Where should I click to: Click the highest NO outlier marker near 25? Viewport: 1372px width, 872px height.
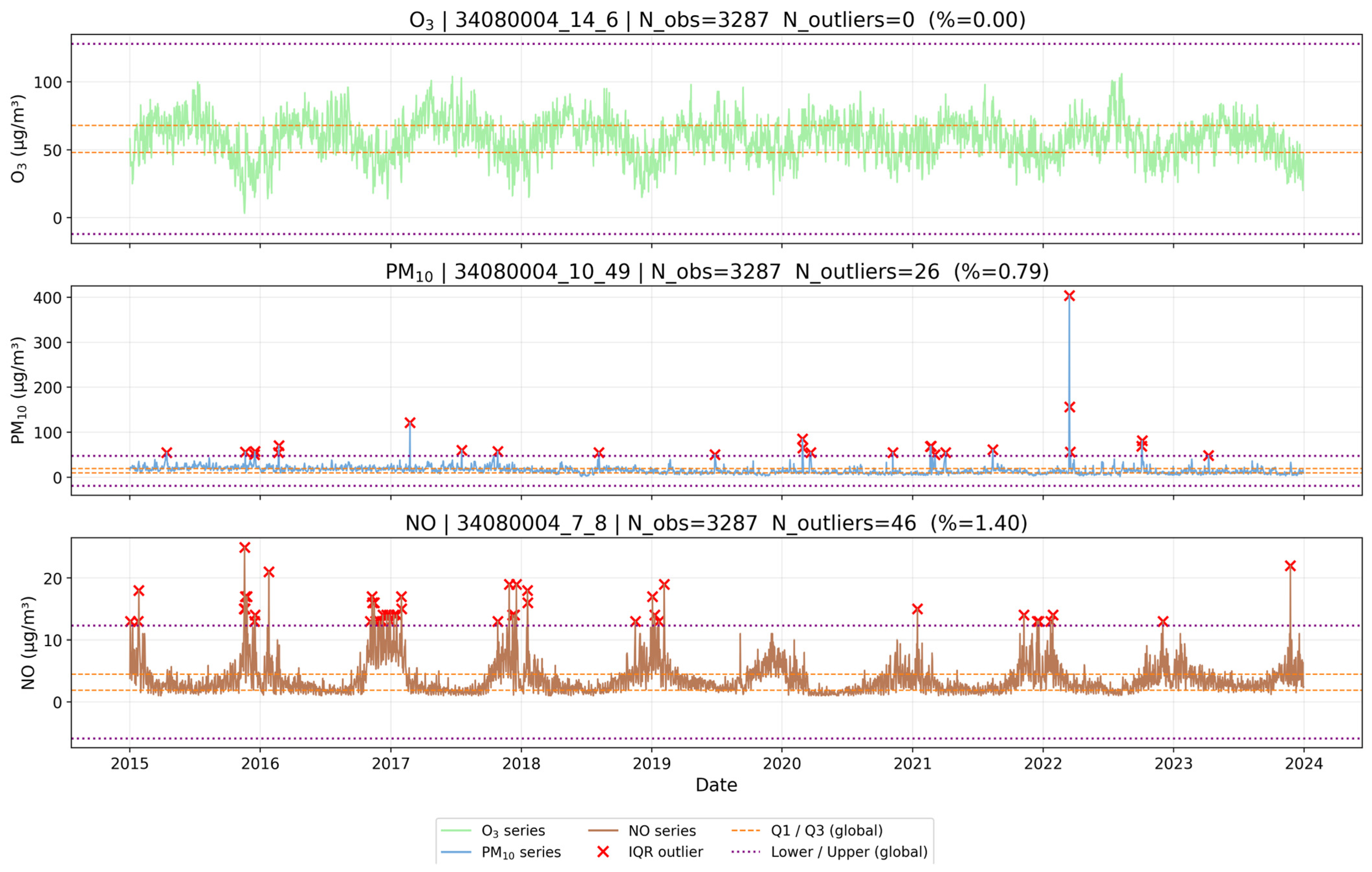tap(245, 547)
